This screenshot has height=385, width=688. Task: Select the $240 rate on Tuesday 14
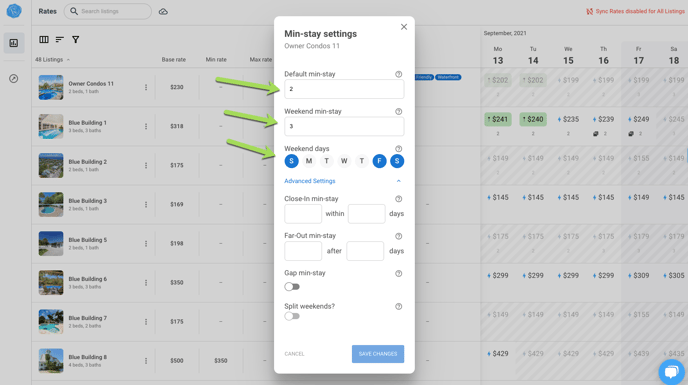tap(533, 119)
